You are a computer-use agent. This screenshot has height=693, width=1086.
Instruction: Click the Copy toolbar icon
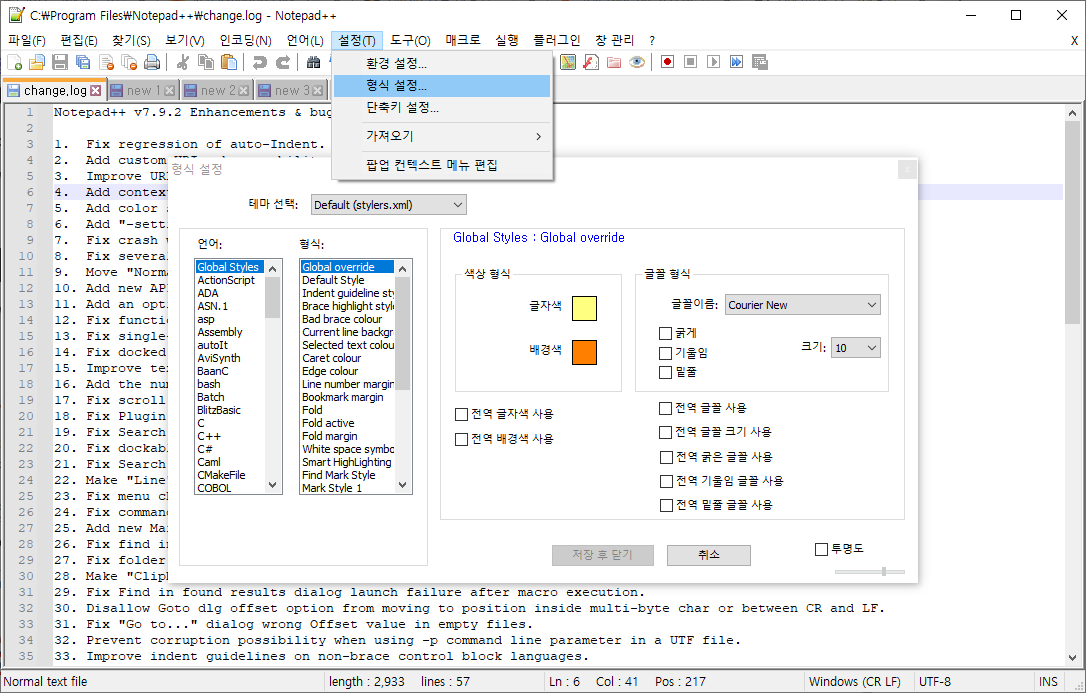tap(206, 62)
